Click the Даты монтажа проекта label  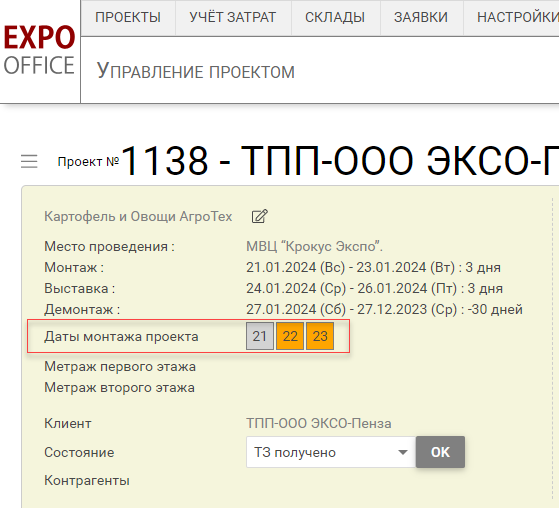121,337
